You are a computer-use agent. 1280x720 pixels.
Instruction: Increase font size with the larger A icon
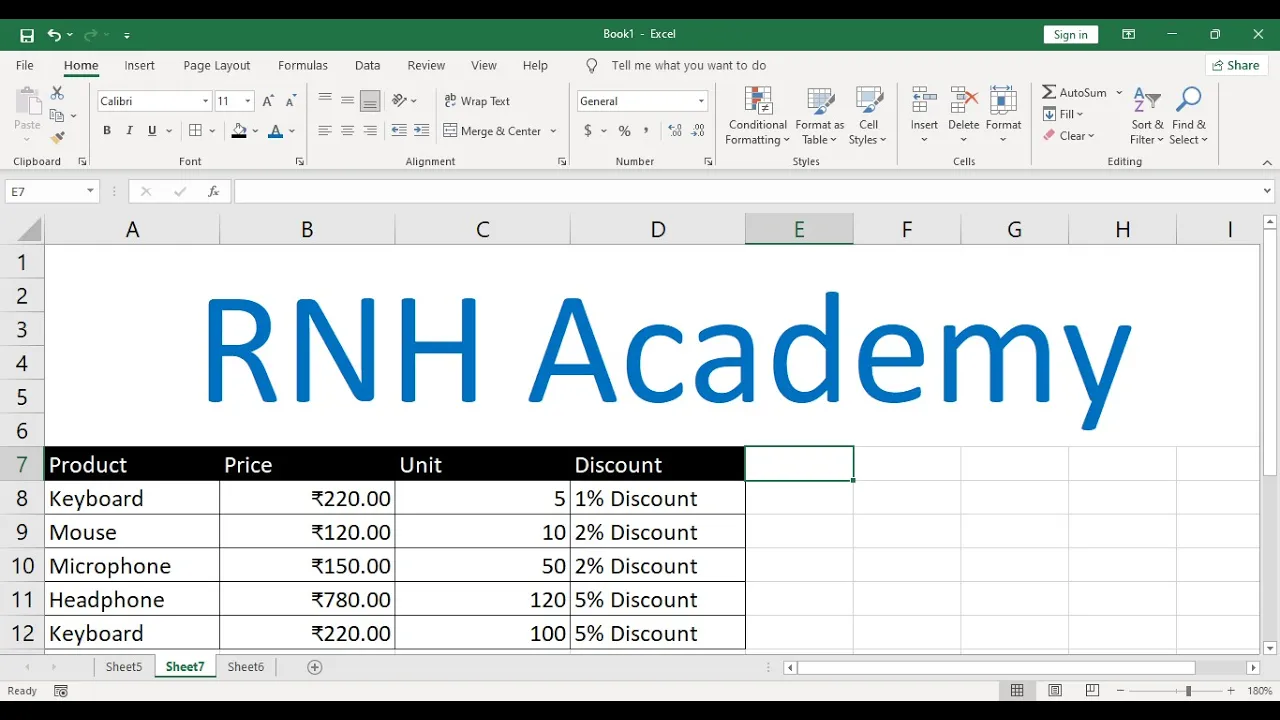click(x=268, y=101)
